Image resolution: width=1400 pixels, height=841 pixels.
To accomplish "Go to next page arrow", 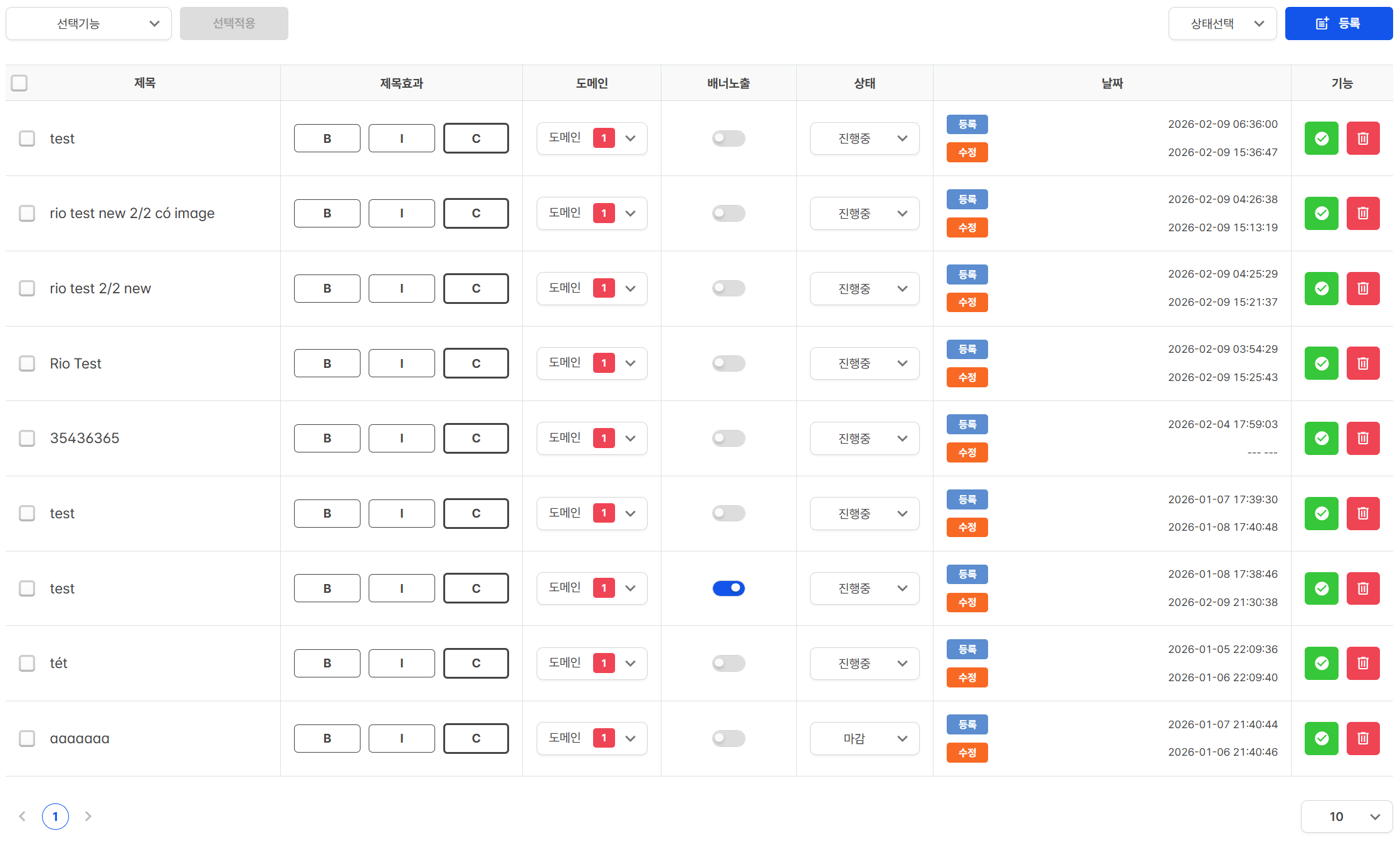I will pos(88,816).
